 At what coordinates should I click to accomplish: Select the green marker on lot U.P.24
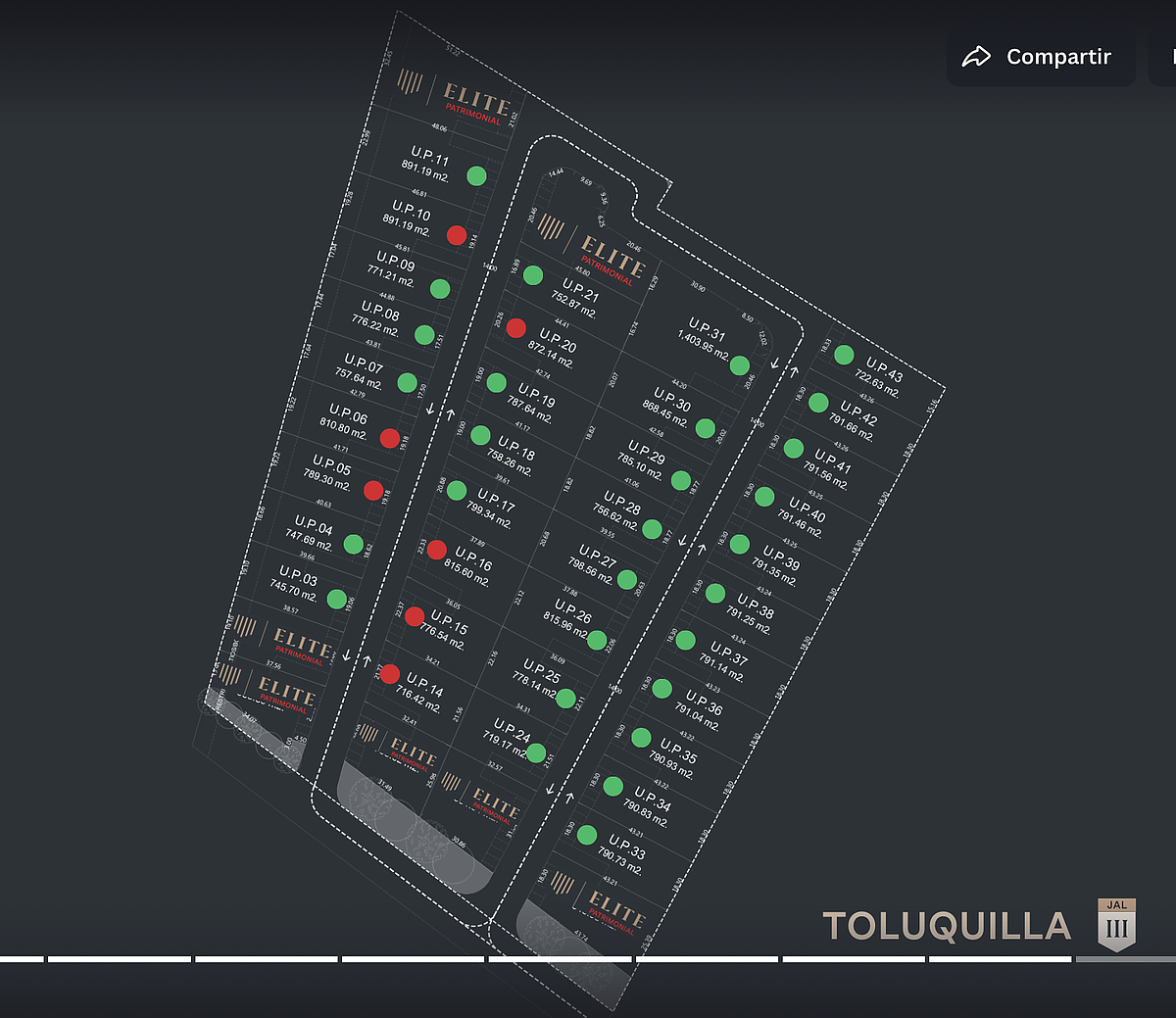click(536, 752)
